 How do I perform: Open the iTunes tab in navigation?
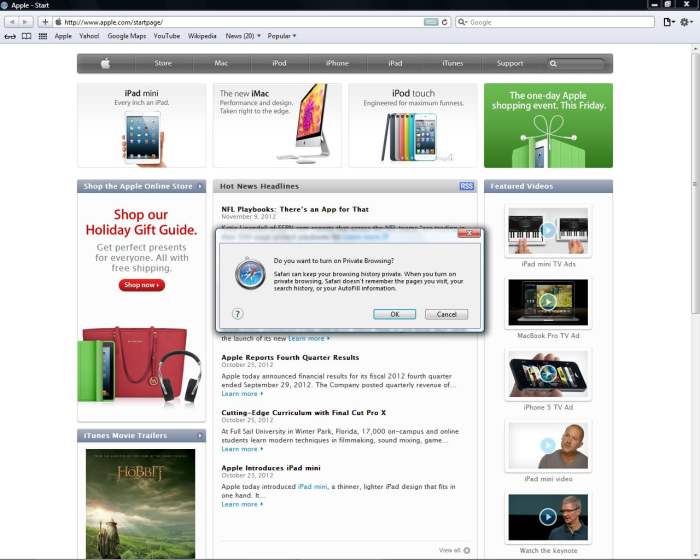453,63
